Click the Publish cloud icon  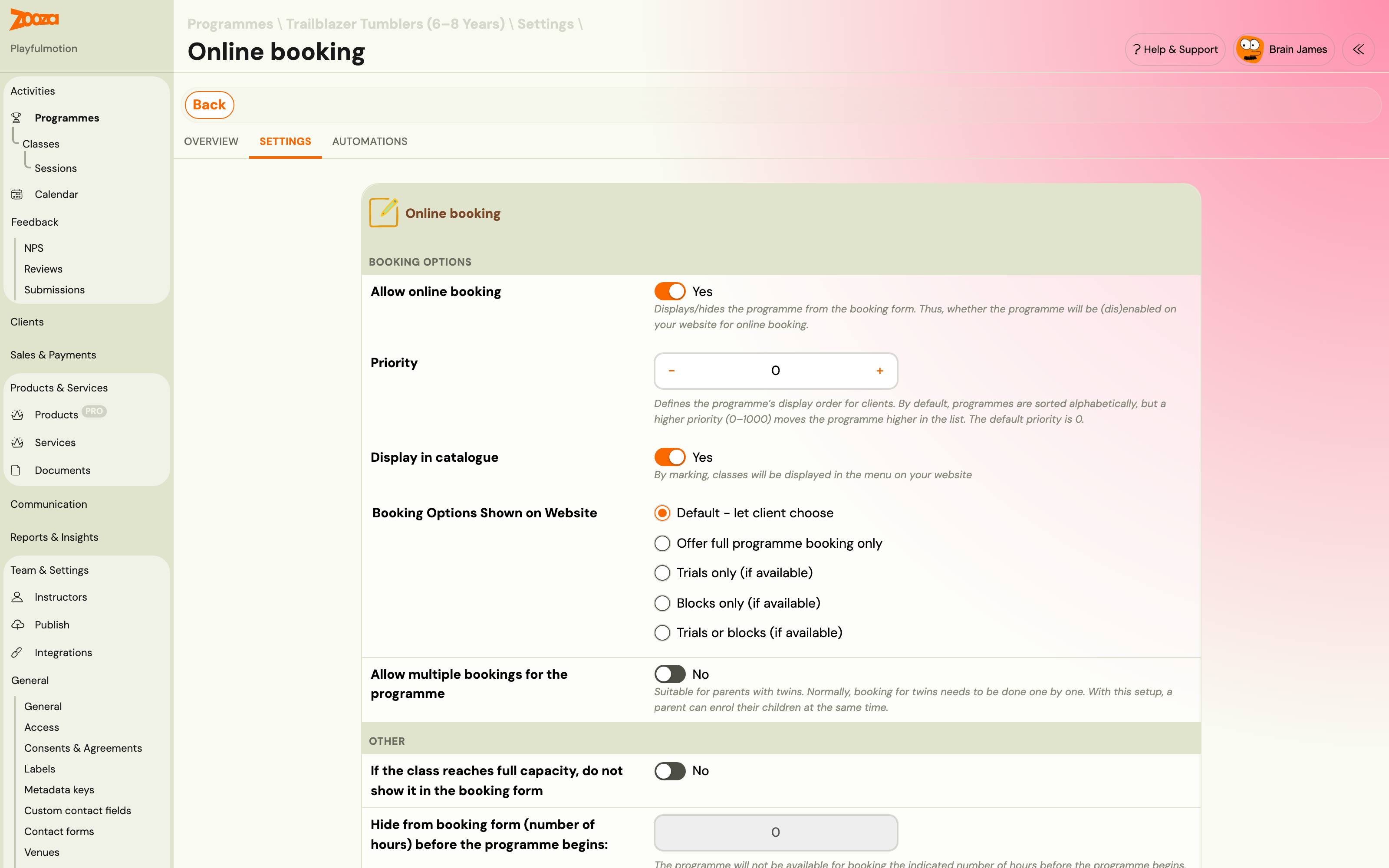(18, 625)
